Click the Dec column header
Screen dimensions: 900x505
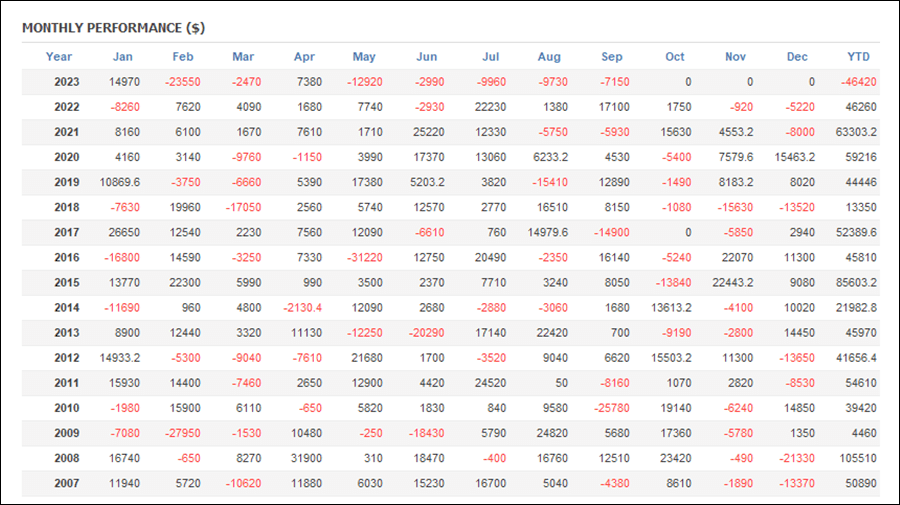797,56
